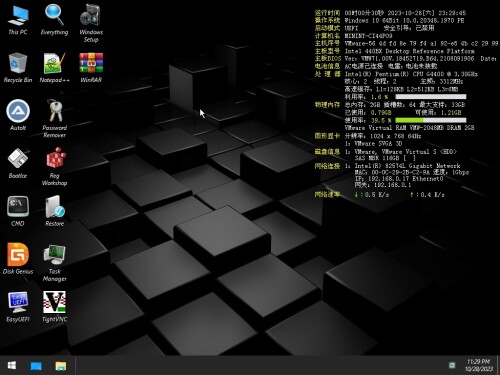Click the 'VMware Virtual RAM' memory line
The height and width of the screenshot is (375, 500).
coord(409,128)
